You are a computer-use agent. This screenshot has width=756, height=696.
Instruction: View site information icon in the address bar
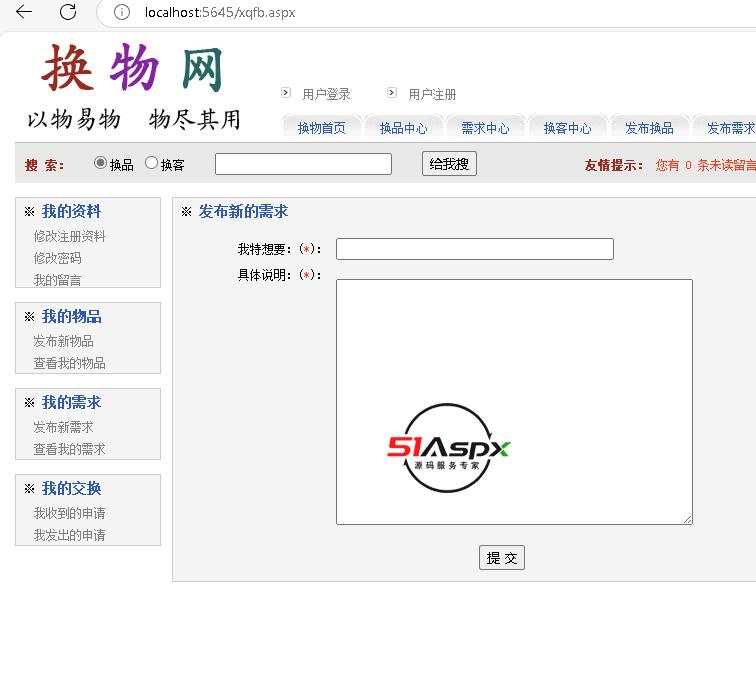[x=122, y=12]
